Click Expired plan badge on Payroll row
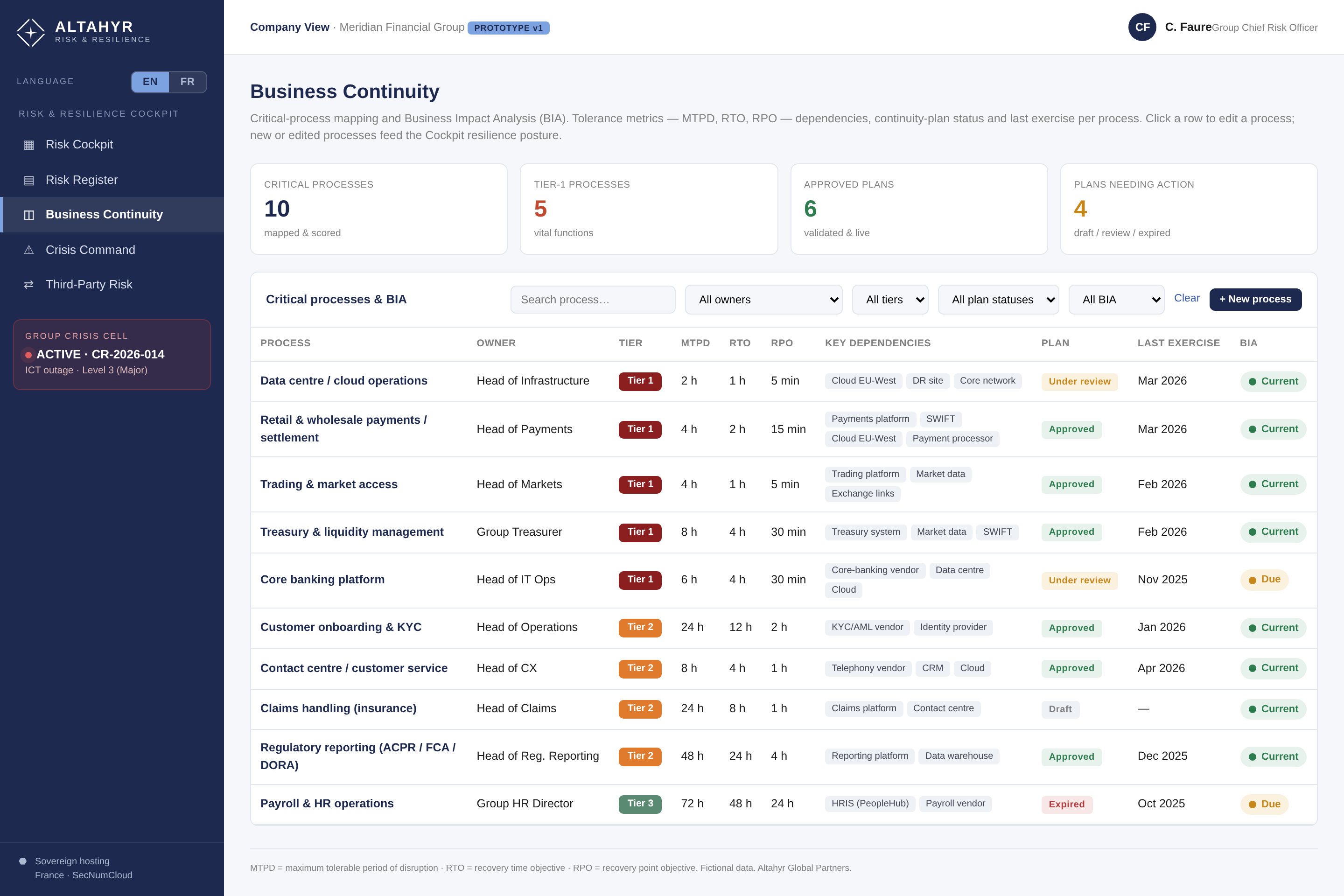Screen dimensions: 1344x896 point(1066,805)
